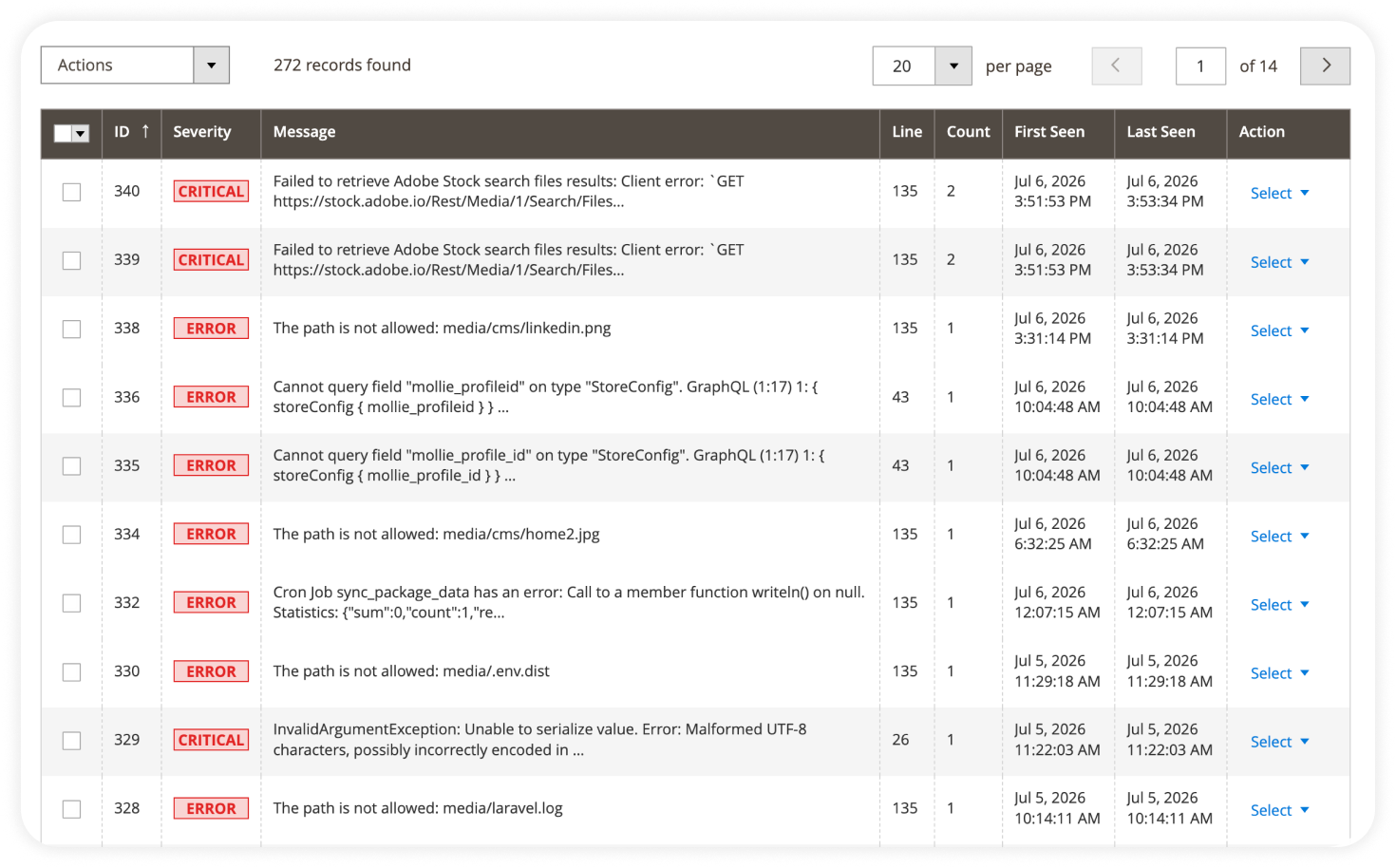This screenshot has width=1396, height=868.
Task: Click message 'The path is not allowed: media/cms/linkedin.png'
Action: coord(442,328)
